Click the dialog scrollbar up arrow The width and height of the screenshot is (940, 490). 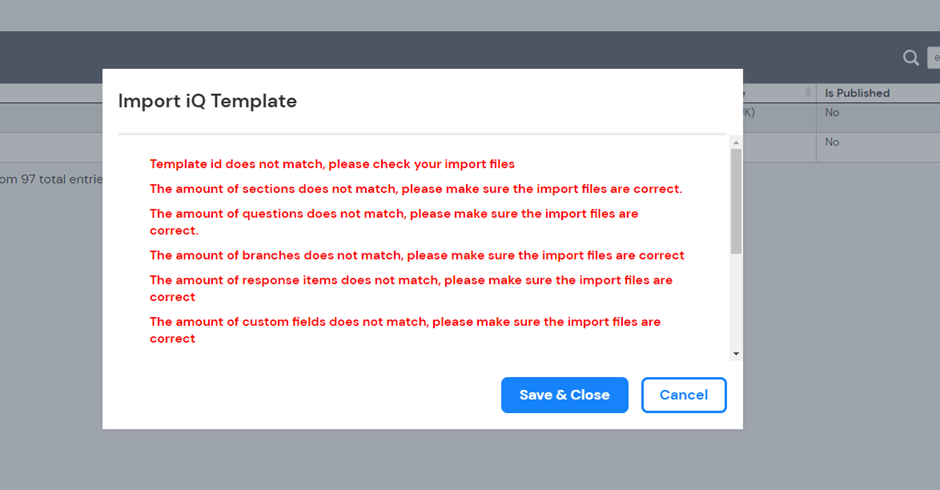(x=736, y=142)
